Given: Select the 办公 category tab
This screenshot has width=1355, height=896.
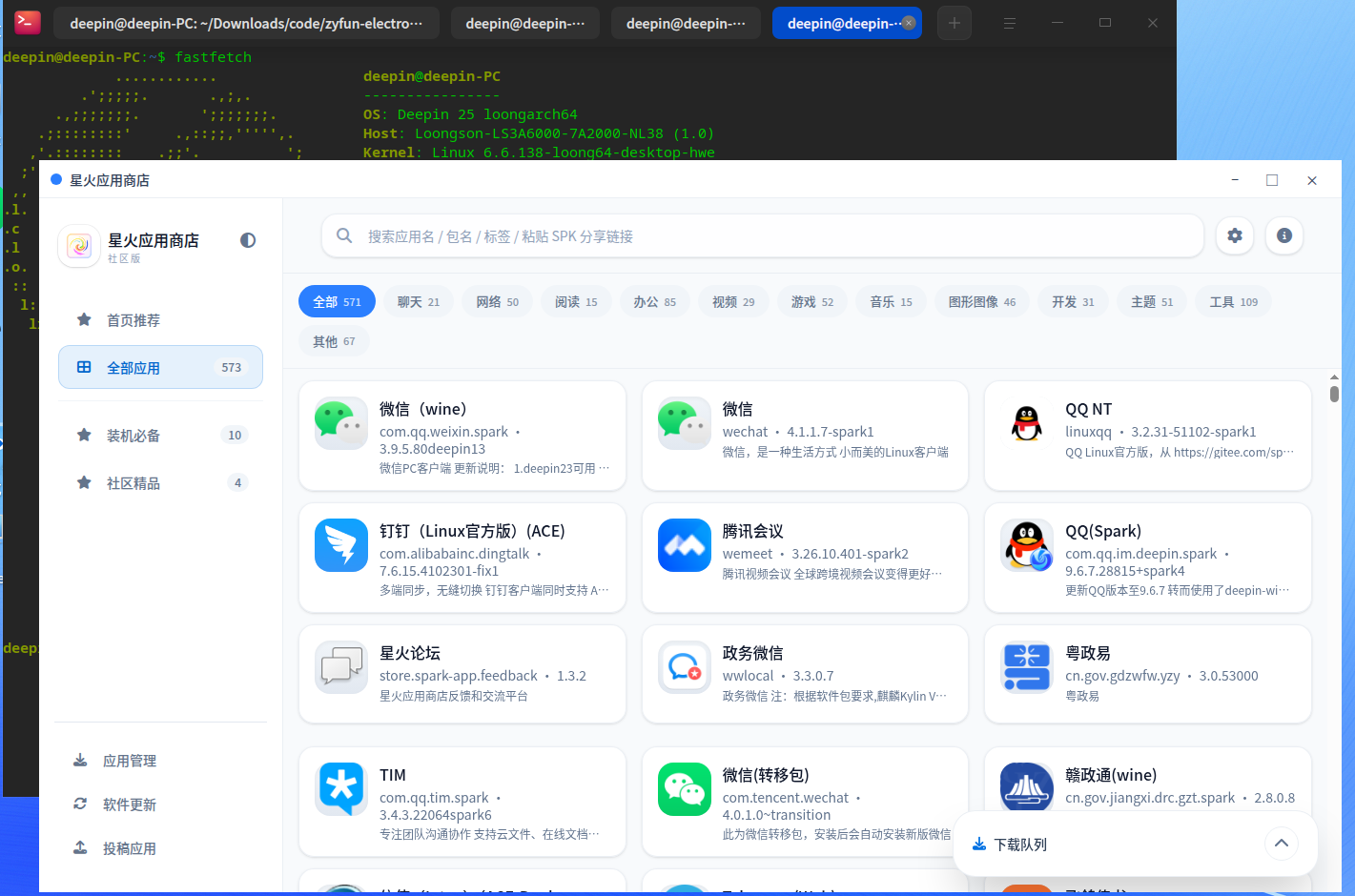Looking at the screenshot, I should (x=655, y=302).
